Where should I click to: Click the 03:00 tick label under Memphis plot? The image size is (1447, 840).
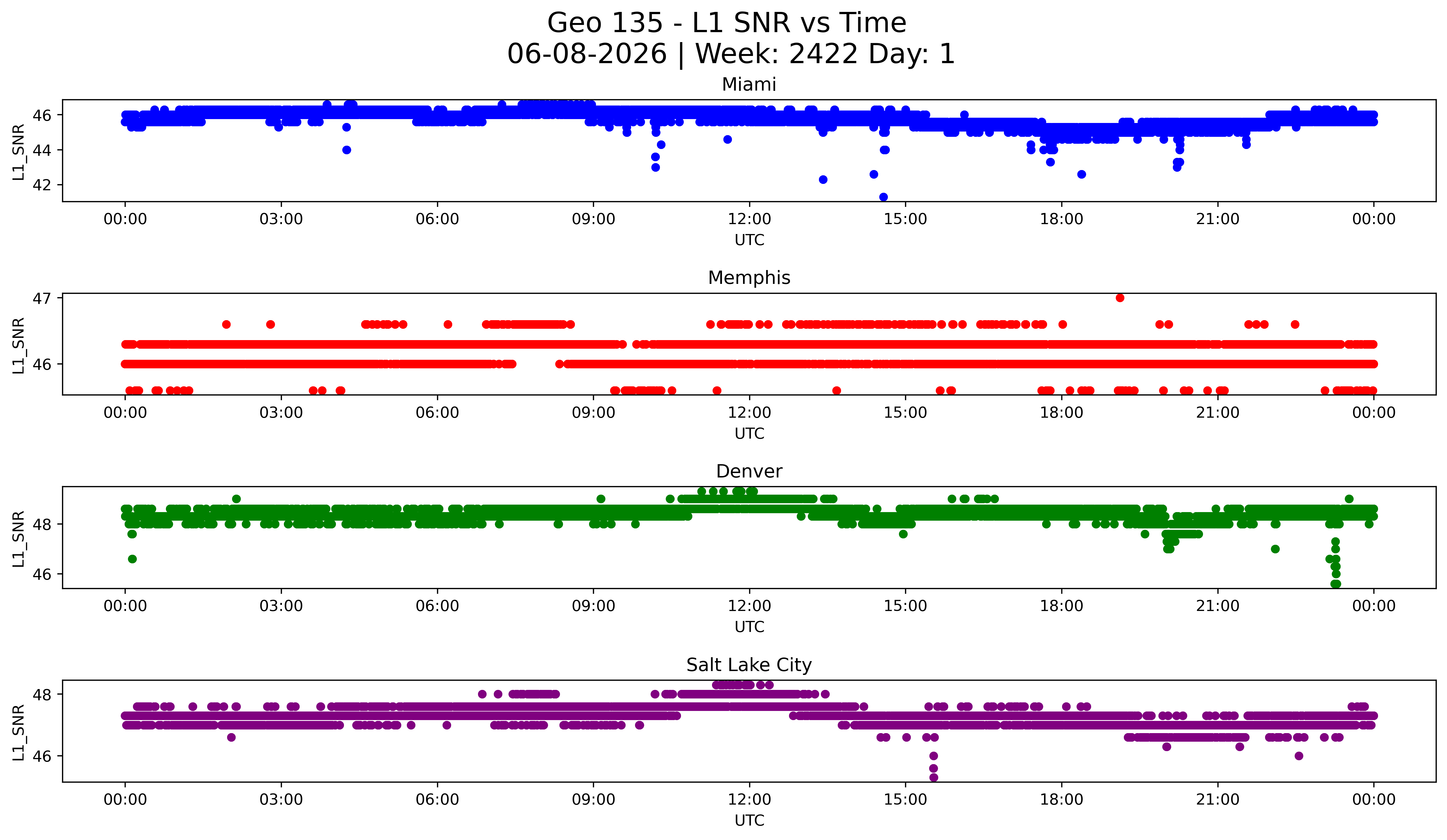(281, 413)
